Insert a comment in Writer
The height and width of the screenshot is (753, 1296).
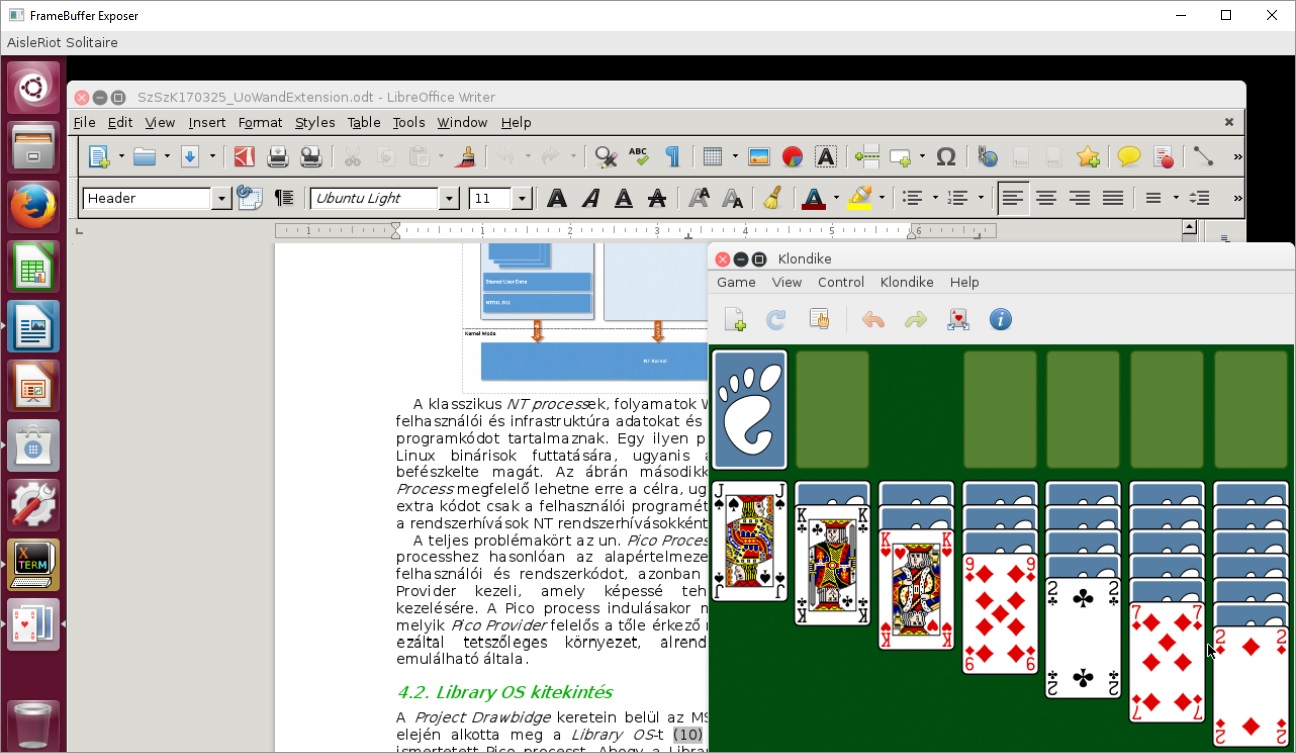pos(1129,157)
